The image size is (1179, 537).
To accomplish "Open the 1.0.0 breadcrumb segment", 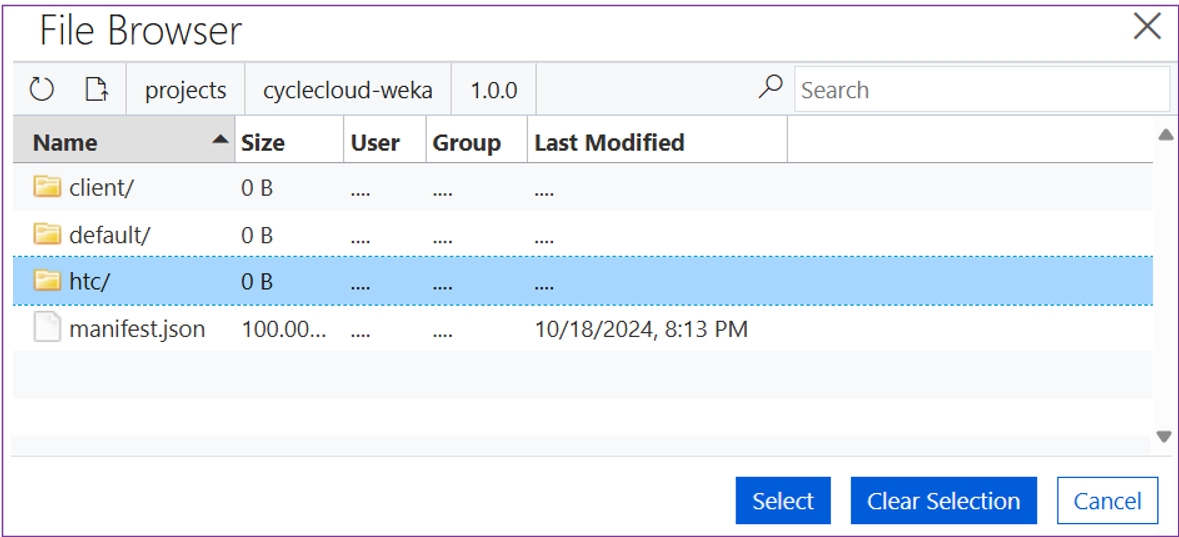I will (x=493, y=91).
